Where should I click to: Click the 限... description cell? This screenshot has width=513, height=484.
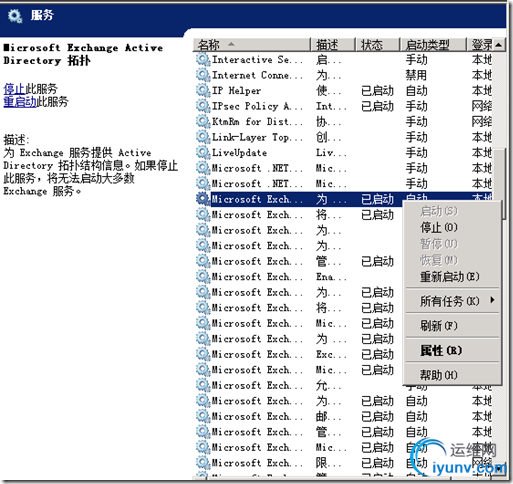(x=328, y=463)
